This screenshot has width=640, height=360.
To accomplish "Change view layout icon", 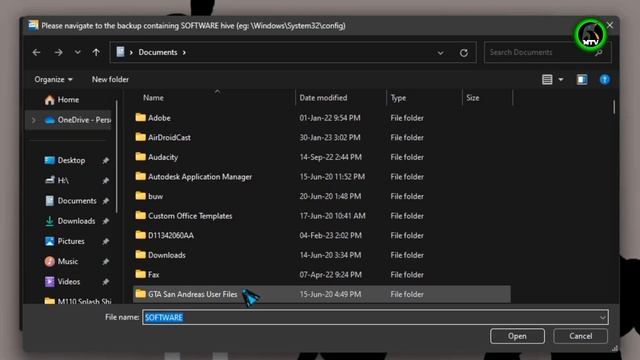I will click(x=547, y=80).
